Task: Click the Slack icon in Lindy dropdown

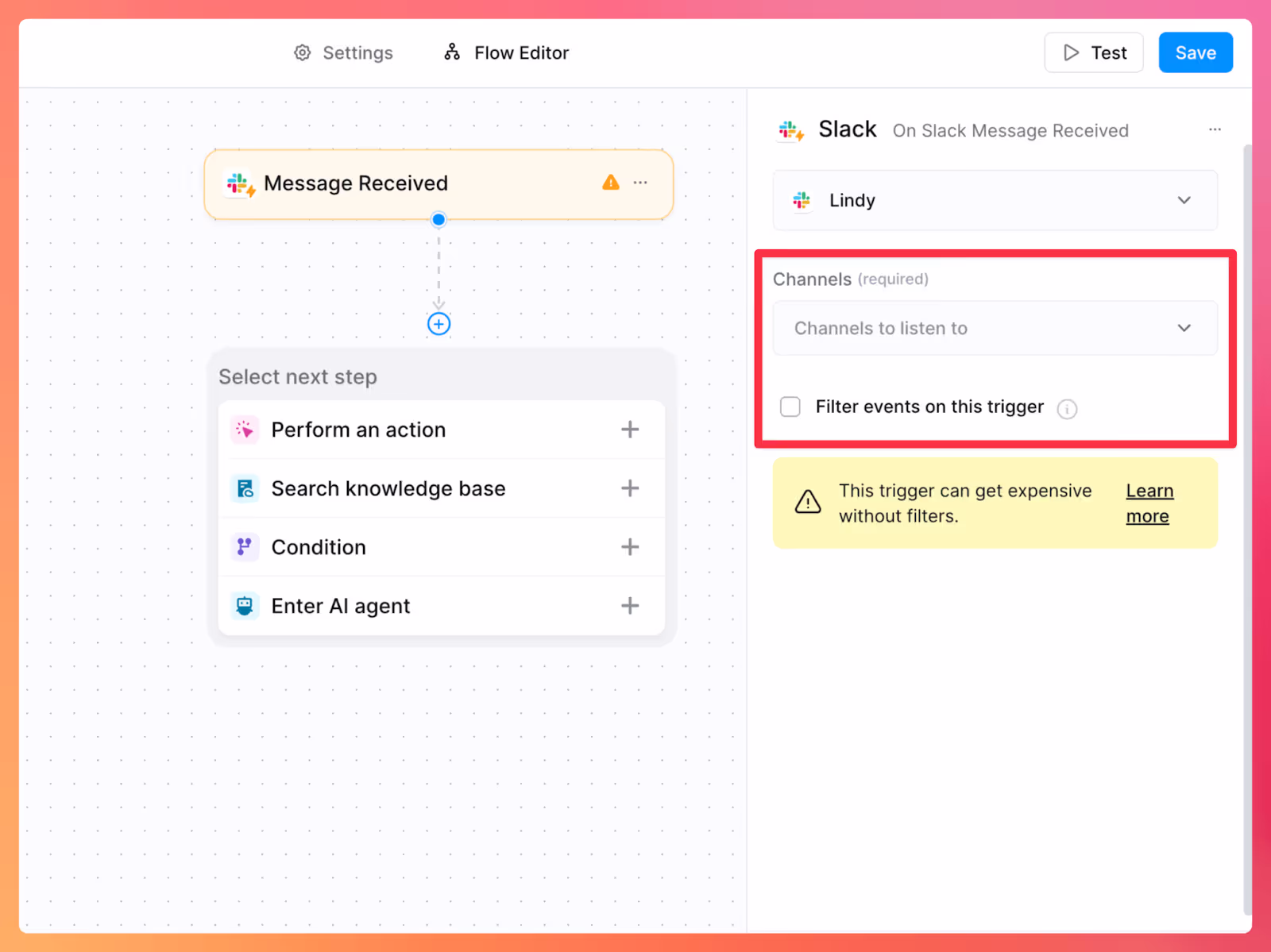Action: click(802, 201)
